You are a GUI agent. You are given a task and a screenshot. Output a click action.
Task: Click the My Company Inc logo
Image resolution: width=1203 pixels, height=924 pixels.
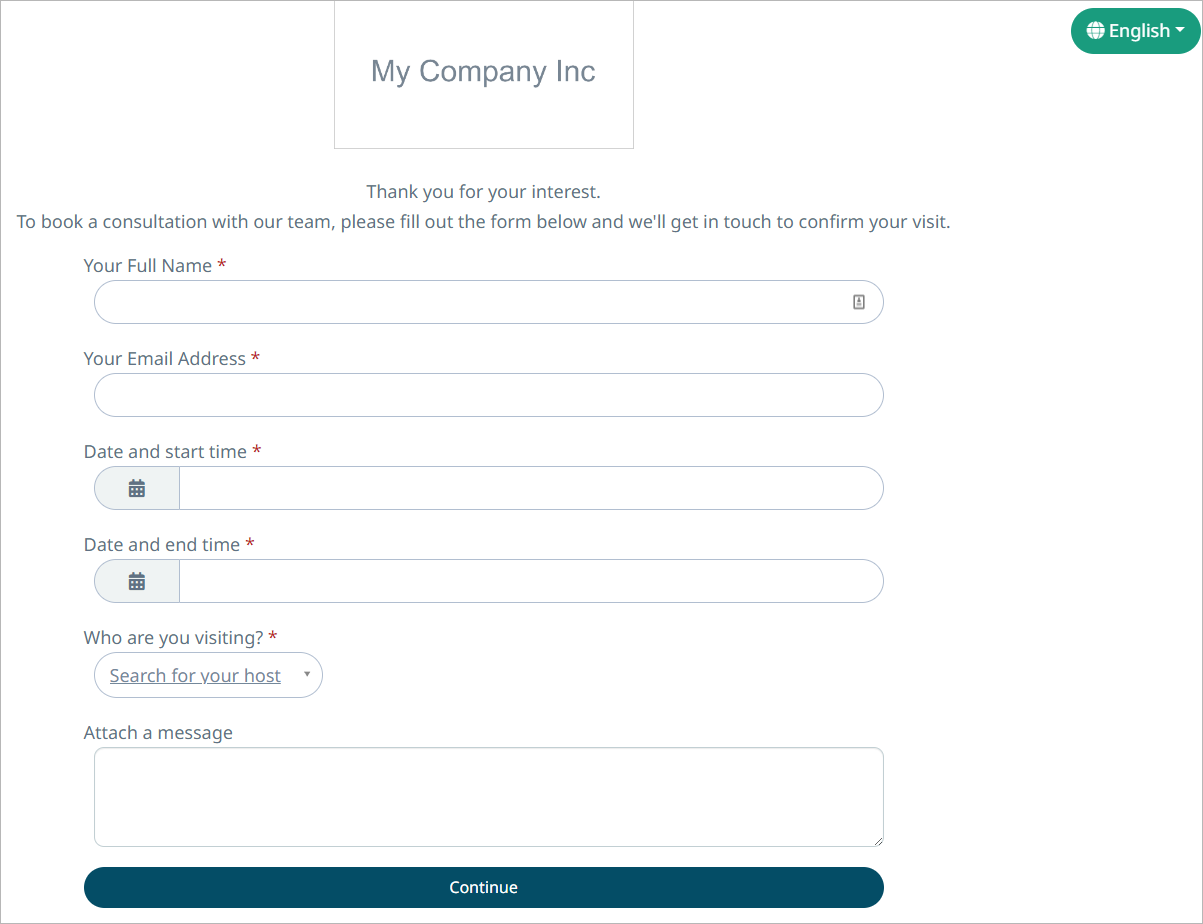(484, 74)
